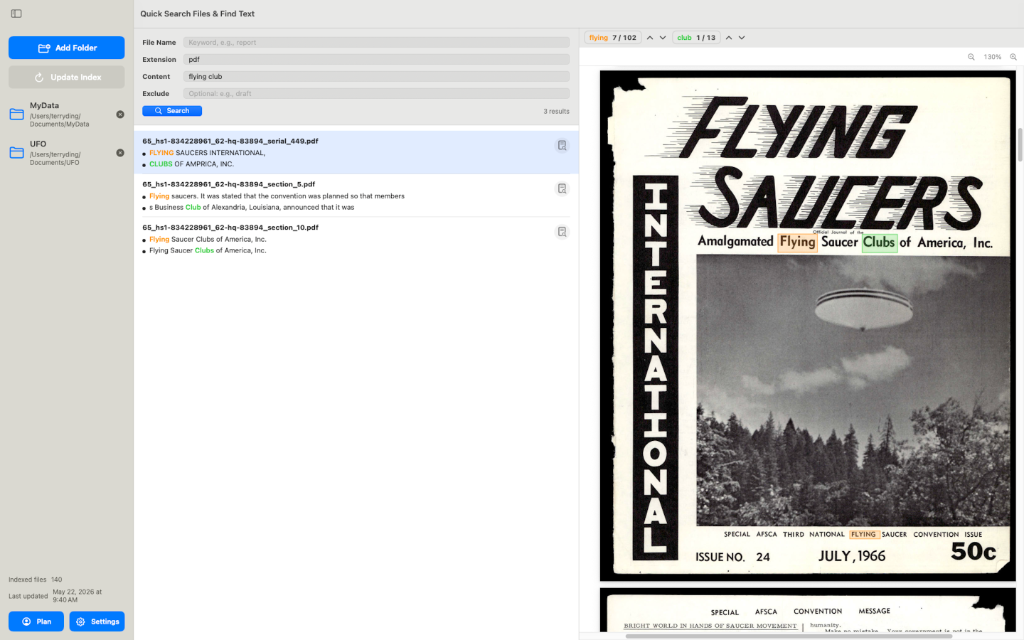Click the 'CLUBS OF AMERICA, INC.' snippet line
The image size is (1024, 640).
(191, 164)
